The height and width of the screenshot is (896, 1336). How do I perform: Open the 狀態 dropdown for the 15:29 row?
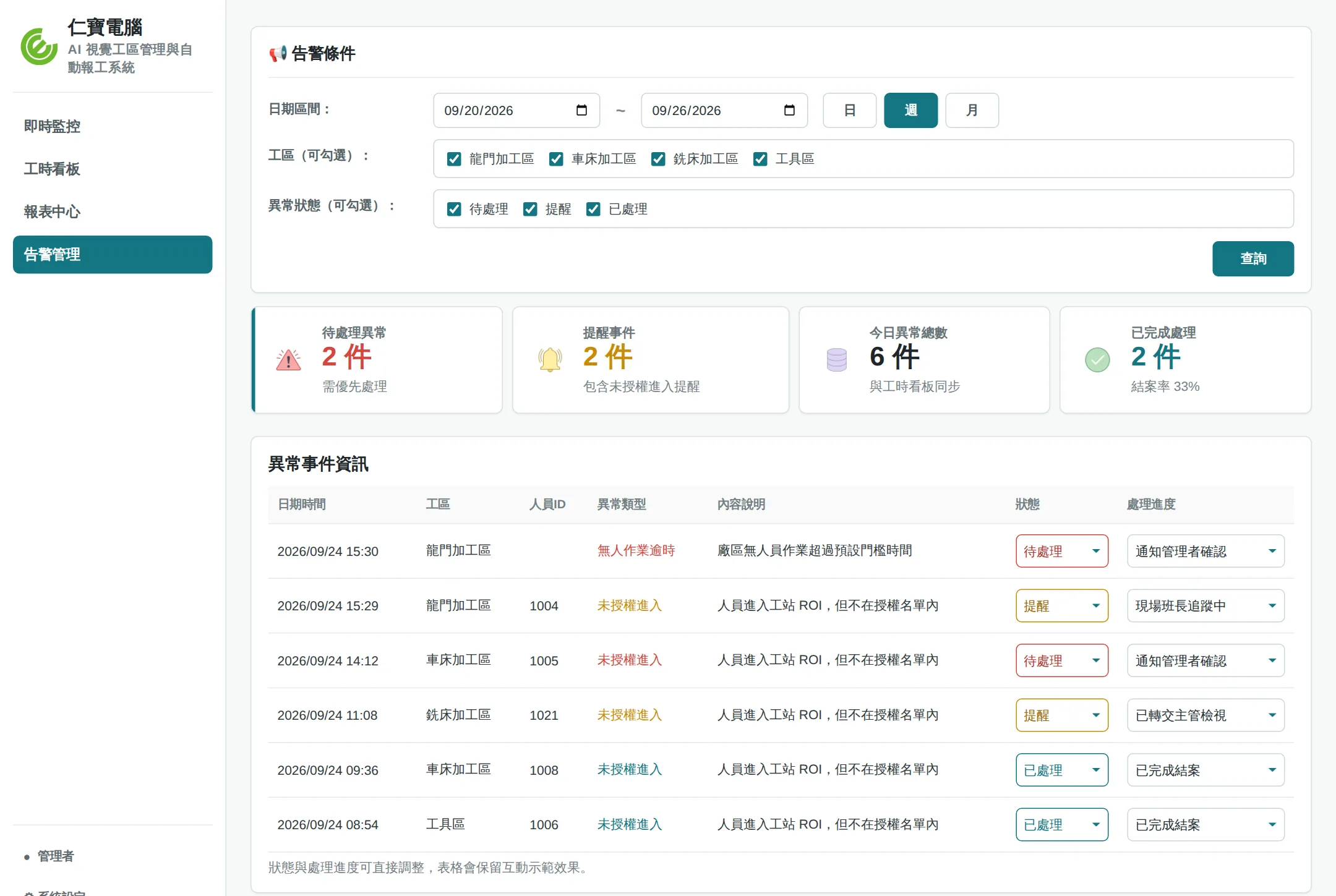pyautogui.click(x=1061, y=605)
